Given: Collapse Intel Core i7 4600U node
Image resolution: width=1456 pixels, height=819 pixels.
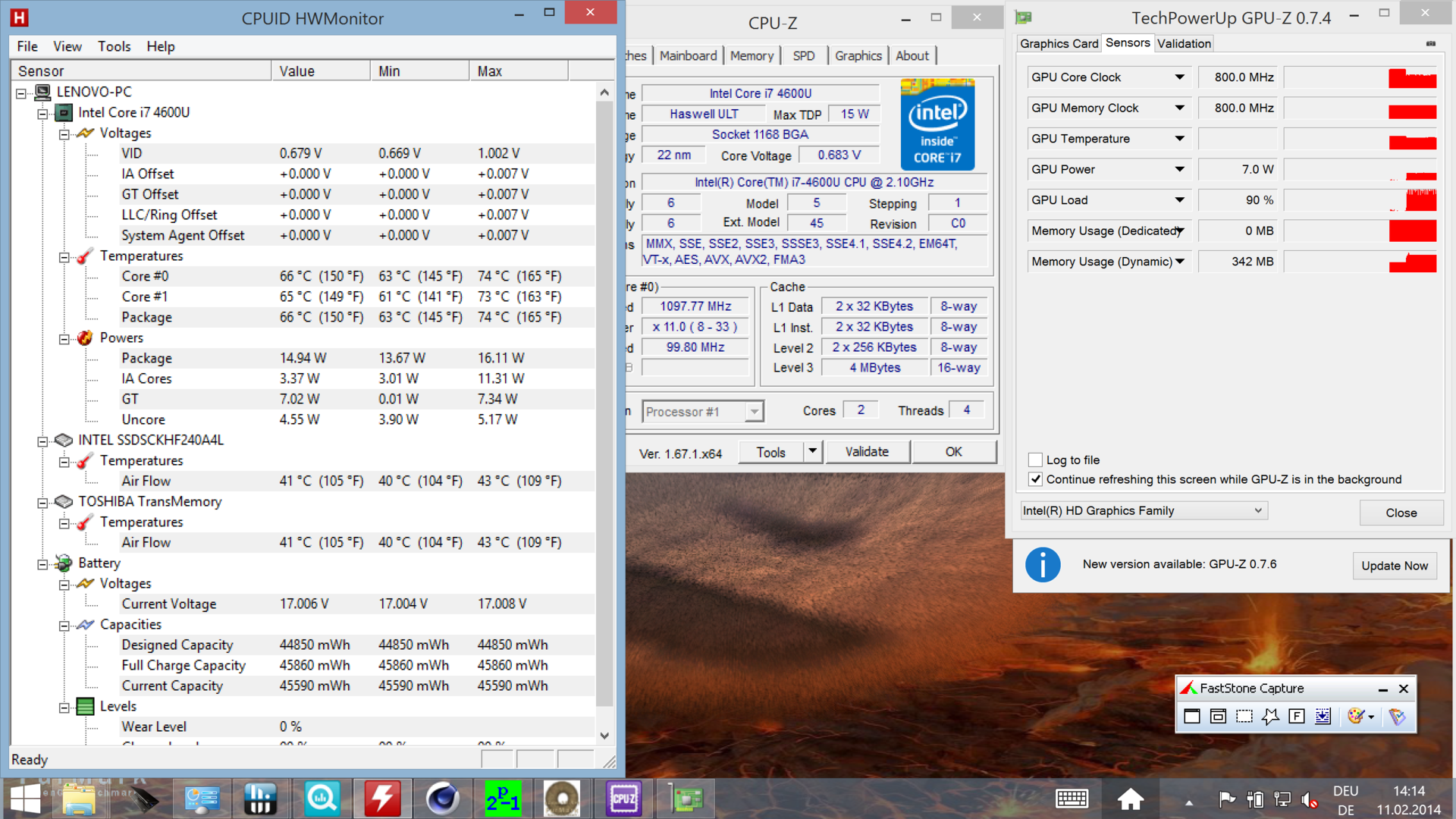Looking at the screenshot, I should (43, 114).
